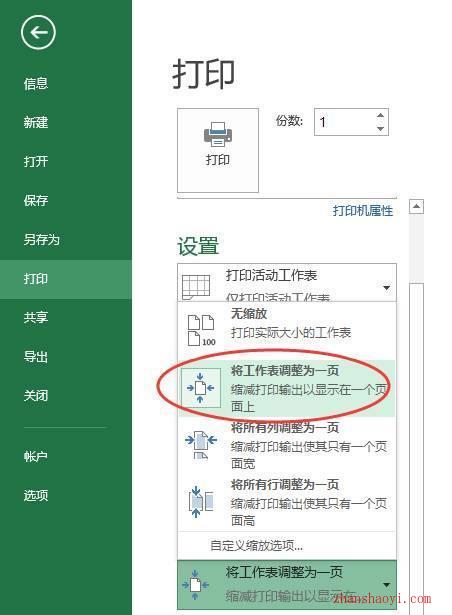Collapse the scaling dropdown via its arrow
This screenshot has height=615, width=452.
tap(386, 585)
